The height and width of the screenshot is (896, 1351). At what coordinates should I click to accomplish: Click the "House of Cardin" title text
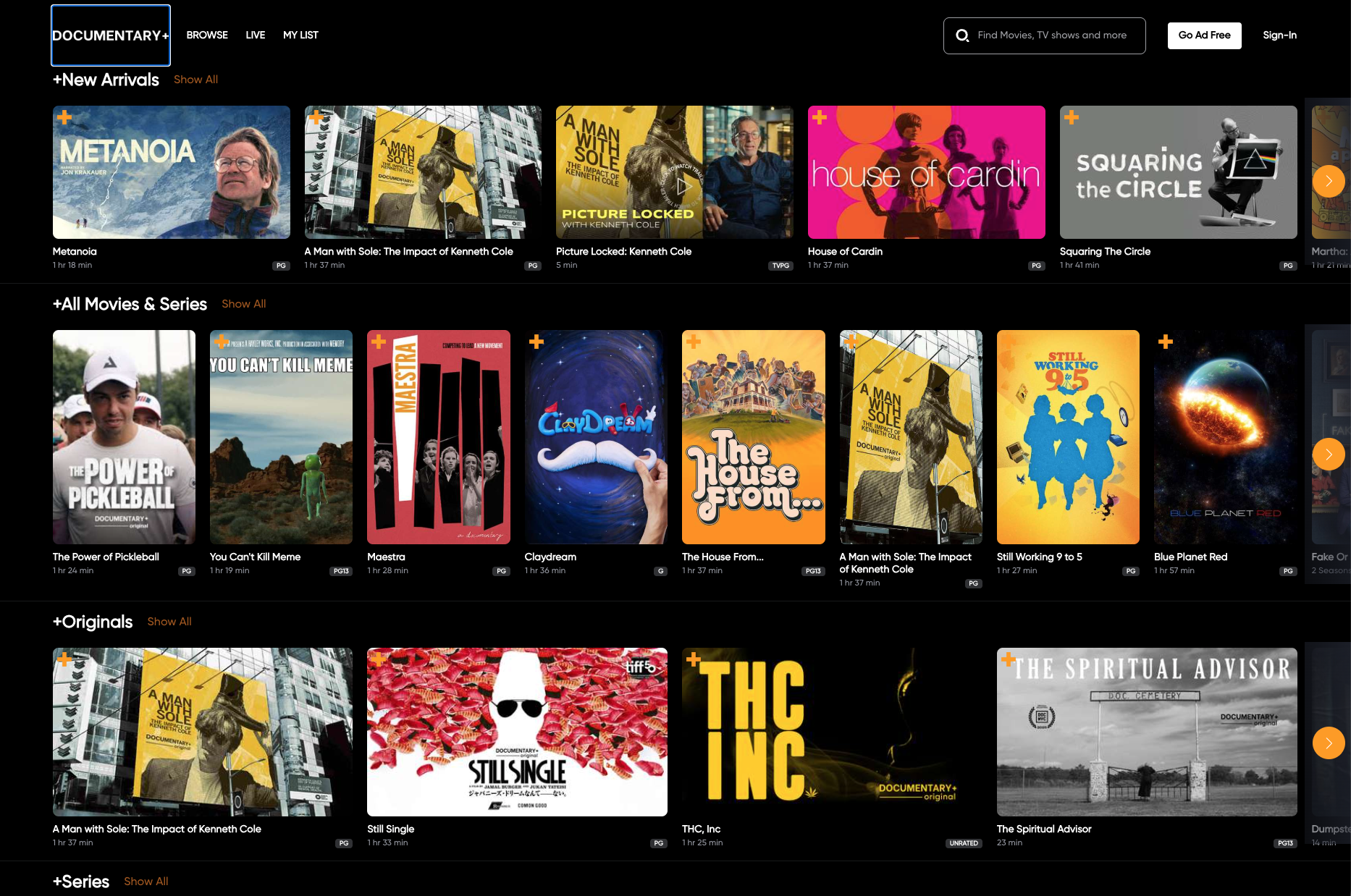pyautogui.click(x=845, y=252)
